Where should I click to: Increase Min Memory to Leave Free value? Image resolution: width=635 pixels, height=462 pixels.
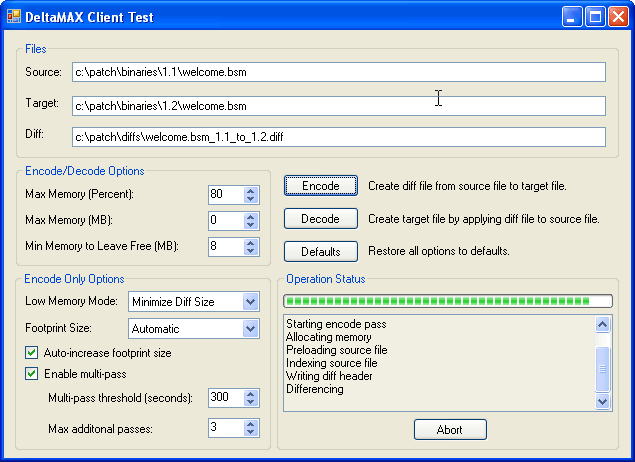click(251, 243)
